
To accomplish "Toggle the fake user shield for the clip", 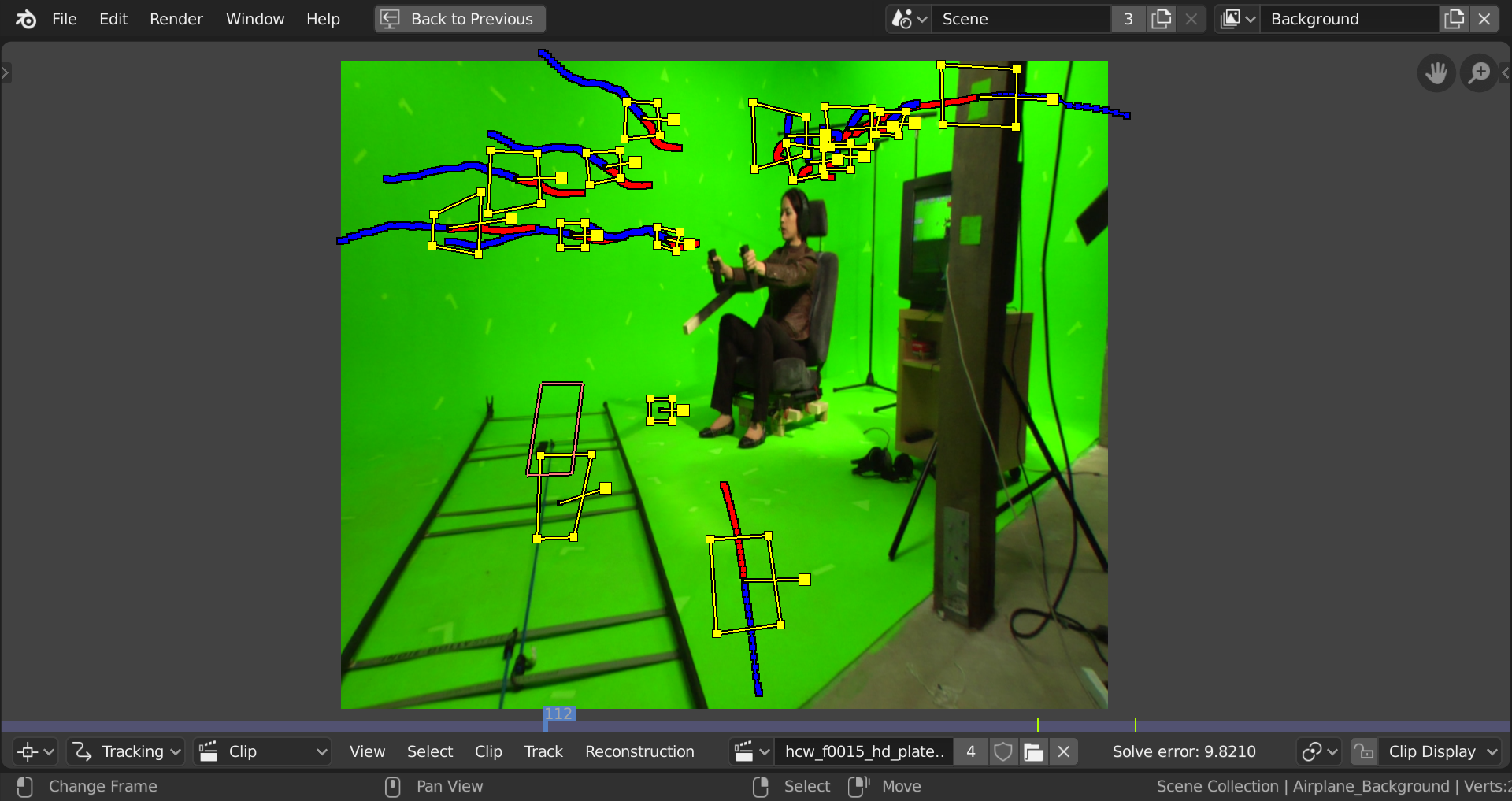I will (1002, 751).
